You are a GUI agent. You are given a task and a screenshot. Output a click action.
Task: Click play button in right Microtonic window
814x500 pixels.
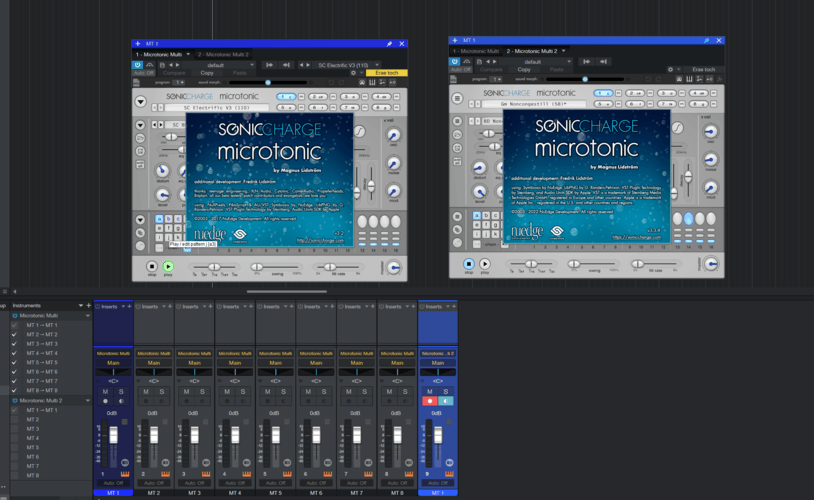click(485, 264)
